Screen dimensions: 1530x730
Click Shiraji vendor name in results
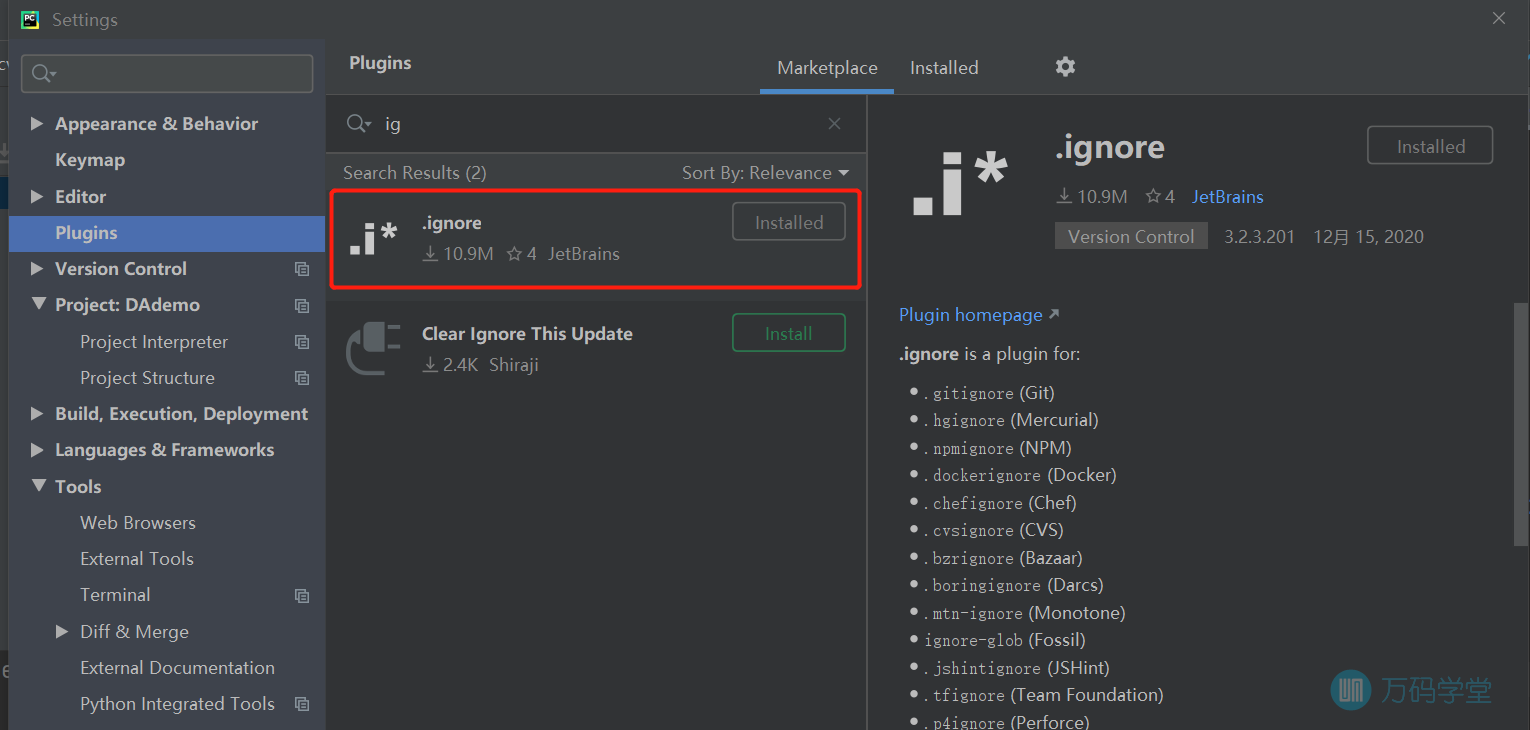tap(514, 365)
